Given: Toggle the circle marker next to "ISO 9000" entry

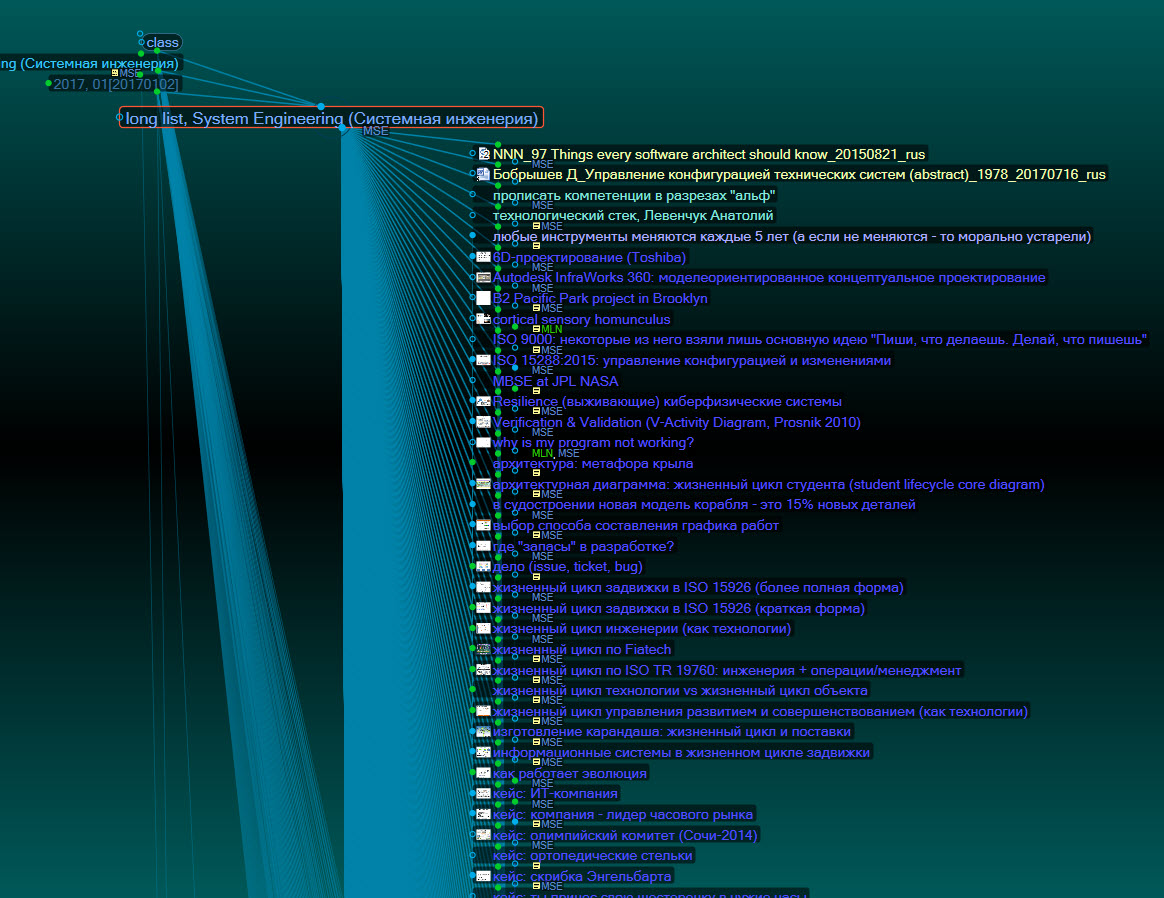Looking at the screenshot, I should [473, 338].
